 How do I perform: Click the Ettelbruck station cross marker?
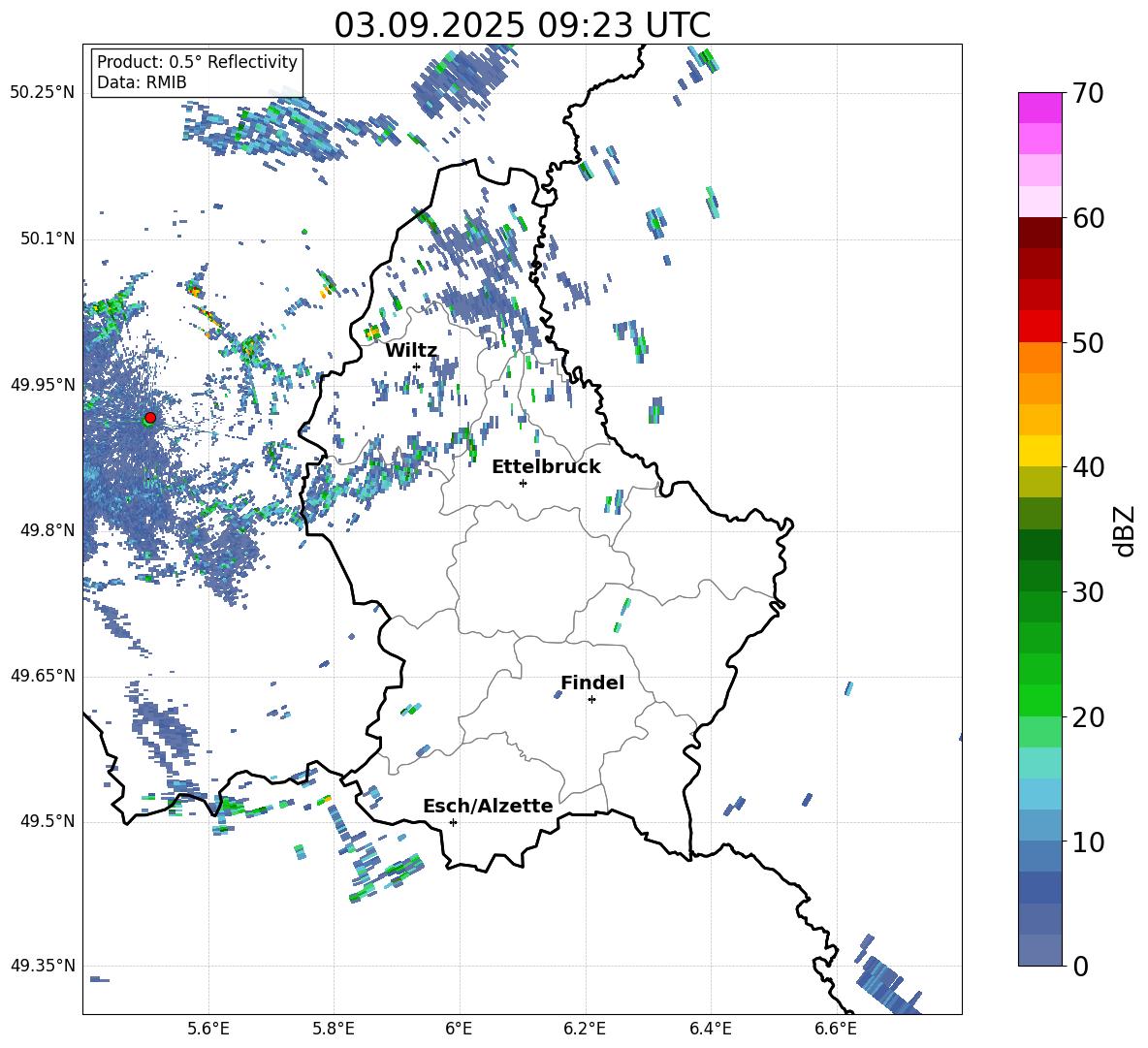click(x=523, y=483)
